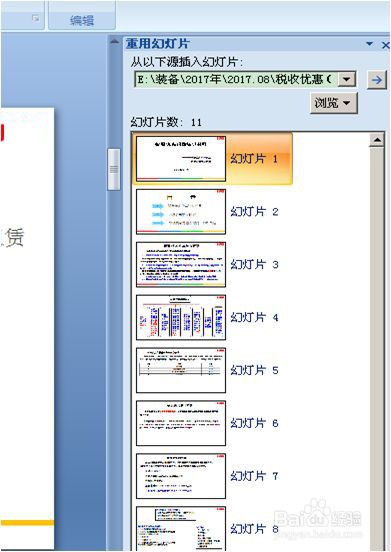Click the 幻灯片 5 label text
391x552 pixels.
tap(254, 370)
